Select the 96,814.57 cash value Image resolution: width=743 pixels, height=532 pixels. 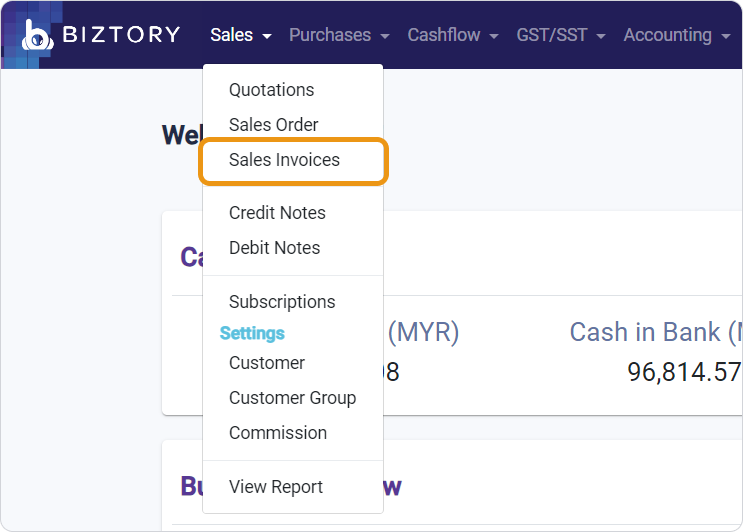[x=684, y=372]
